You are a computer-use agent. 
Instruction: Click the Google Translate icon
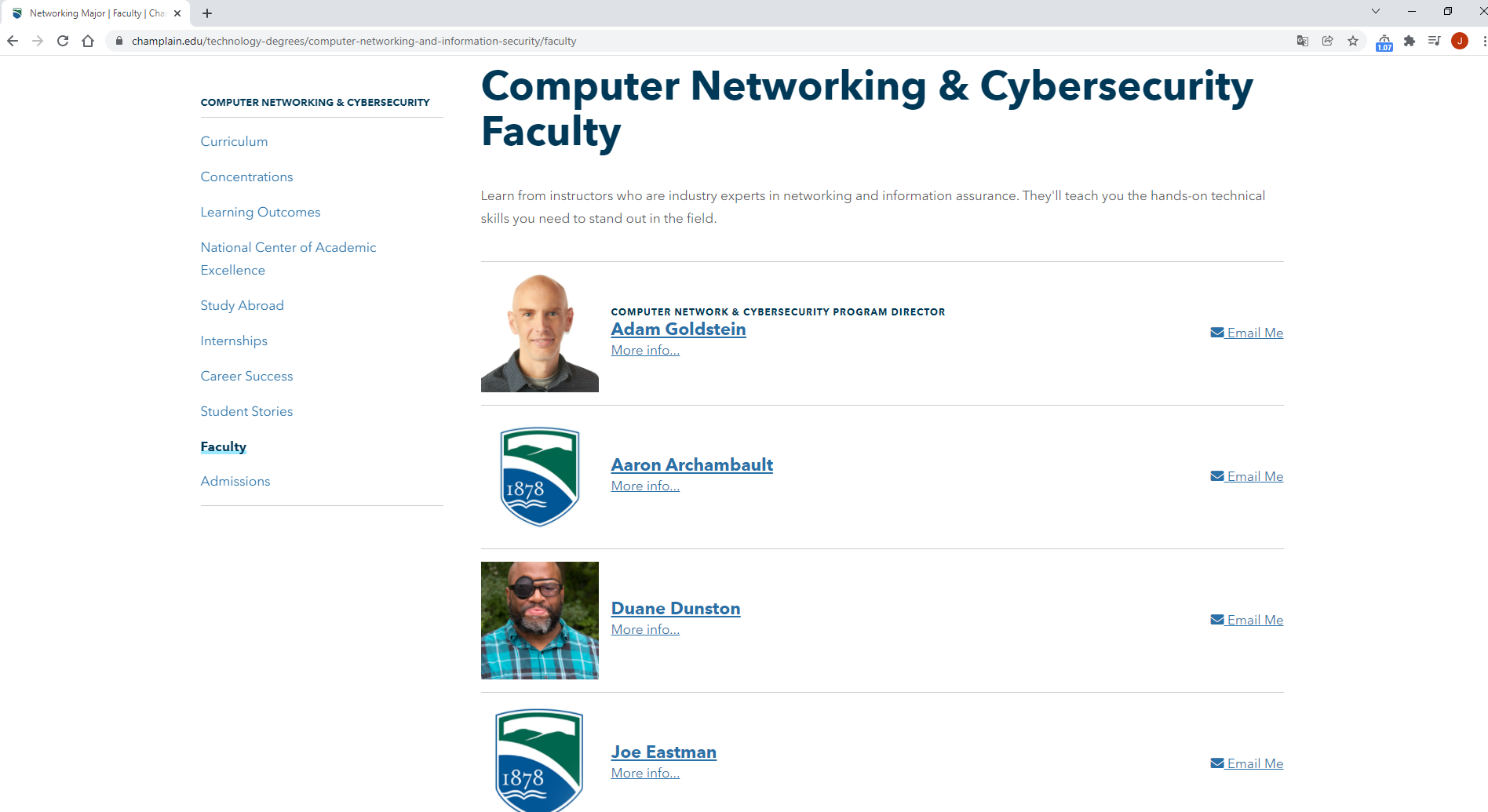[1303, 41]
